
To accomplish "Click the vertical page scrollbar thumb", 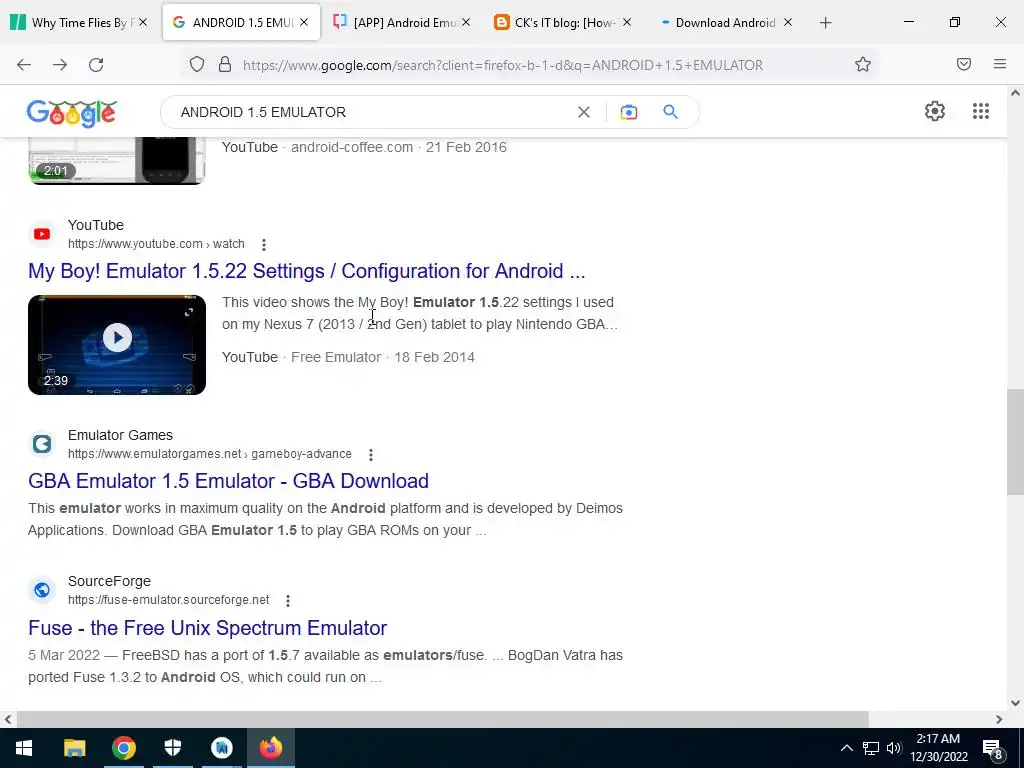I will tap(1015, 442).
